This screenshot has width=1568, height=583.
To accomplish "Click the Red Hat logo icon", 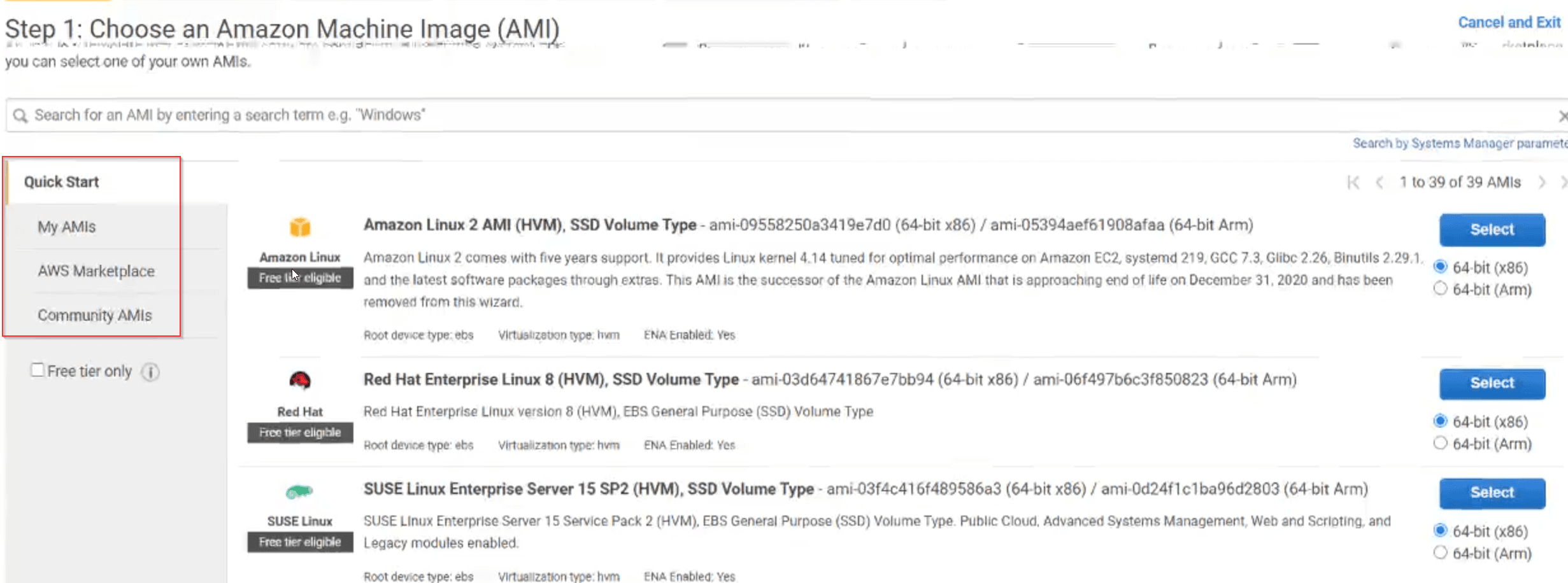I will click(x=300, y=381).
